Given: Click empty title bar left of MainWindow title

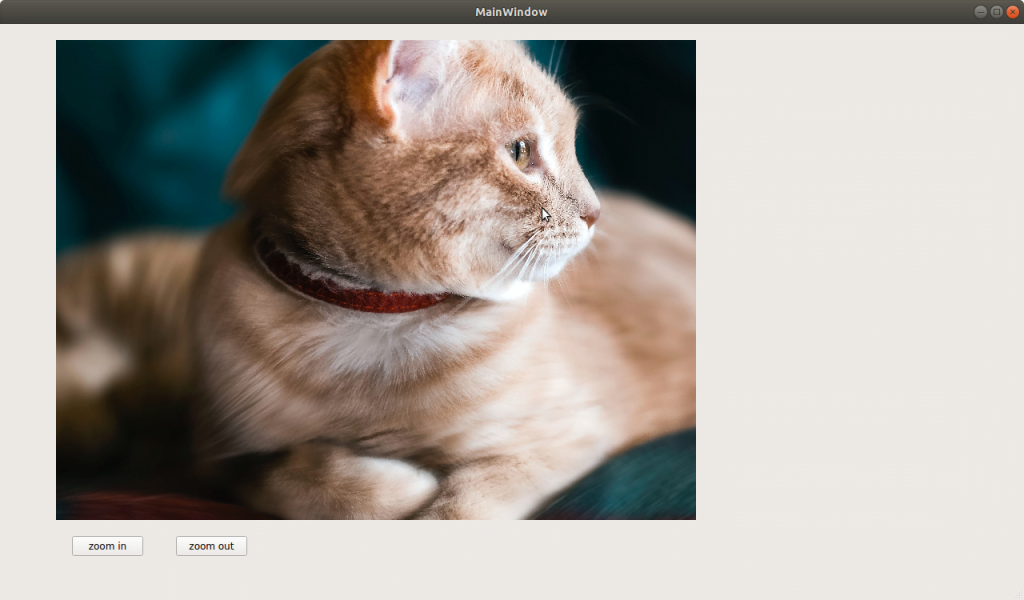Looking at the screenshot, I should (x=250, y=12).
